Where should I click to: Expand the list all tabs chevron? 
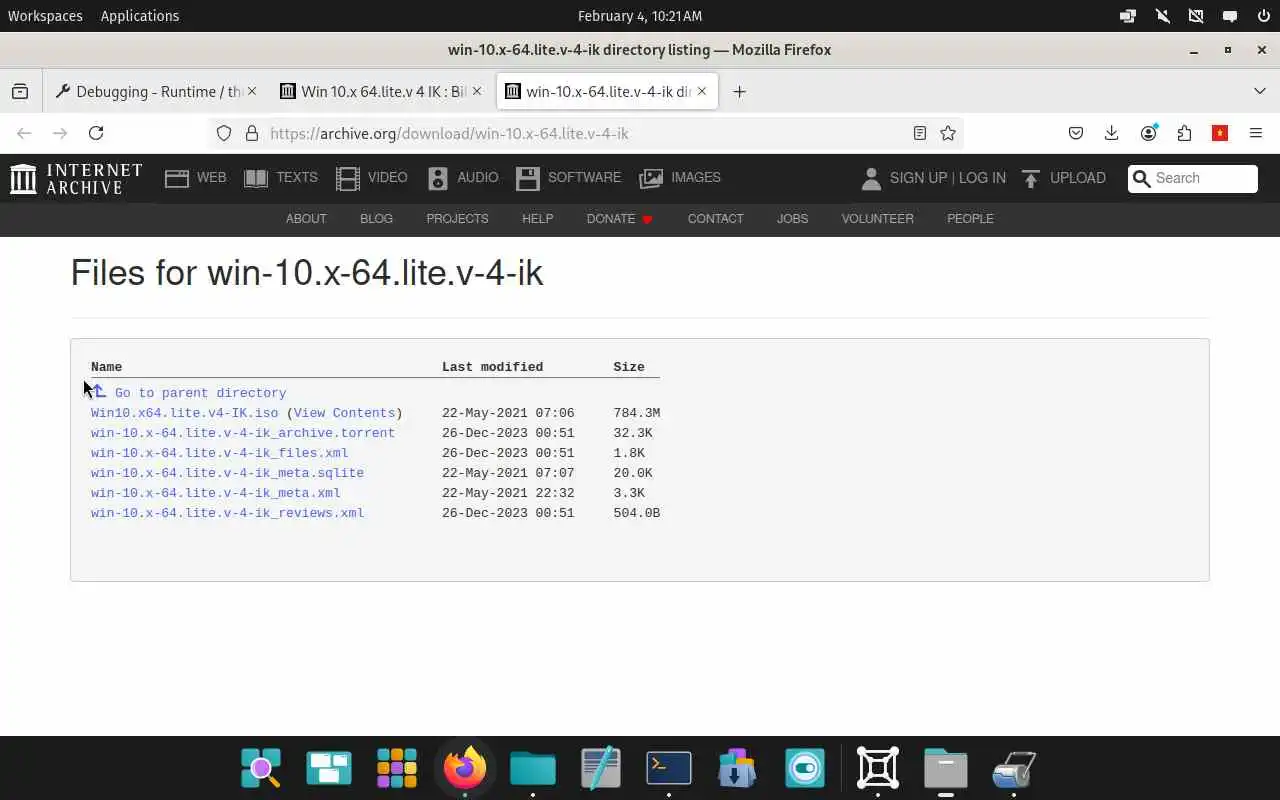click(1260, 91)
